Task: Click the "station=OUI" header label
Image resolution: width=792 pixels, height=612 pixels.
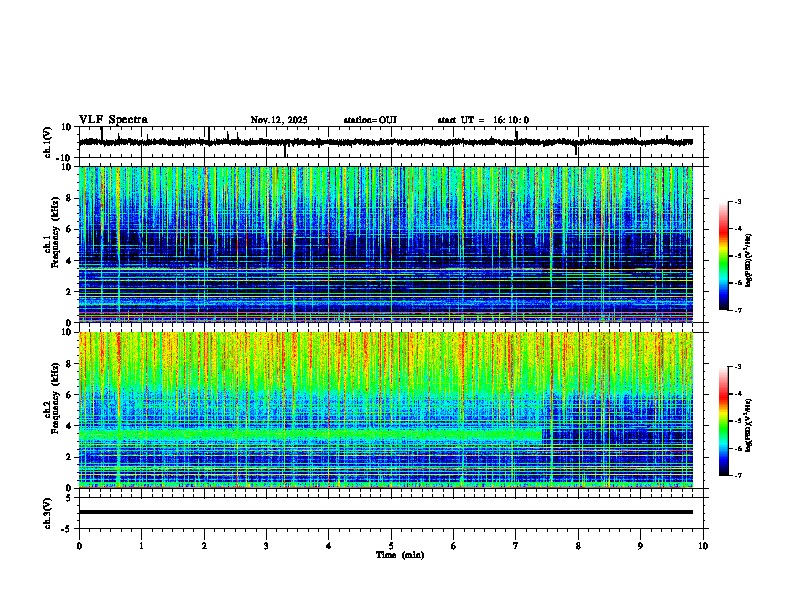Action: click(x=370, y=120)
